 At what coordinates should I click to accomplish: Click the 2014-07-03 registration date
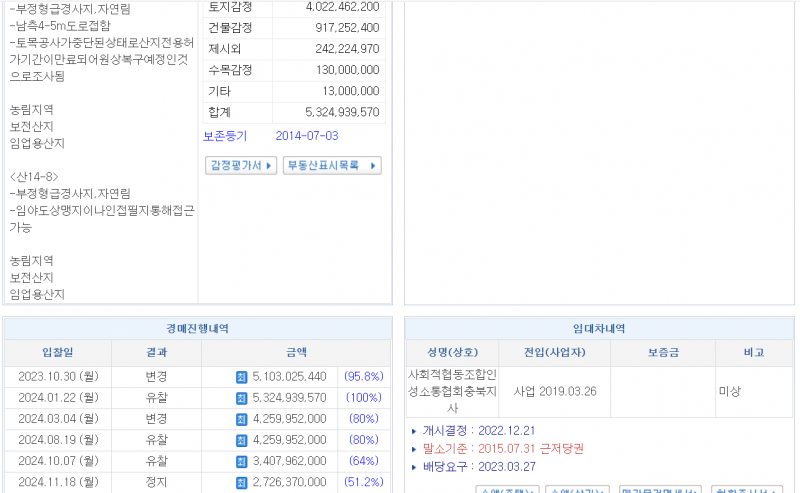click(307, 136)
